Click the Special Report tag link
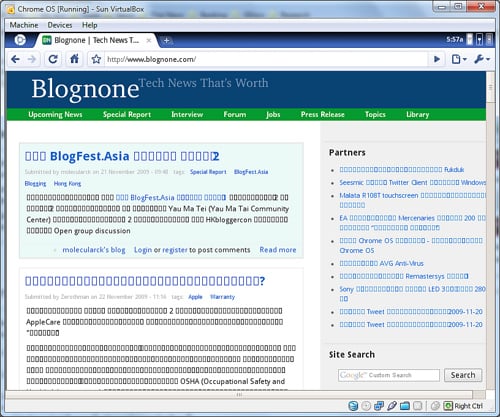Screen dimensions: 500x417 pyautogui.click(x=208, y=172)
